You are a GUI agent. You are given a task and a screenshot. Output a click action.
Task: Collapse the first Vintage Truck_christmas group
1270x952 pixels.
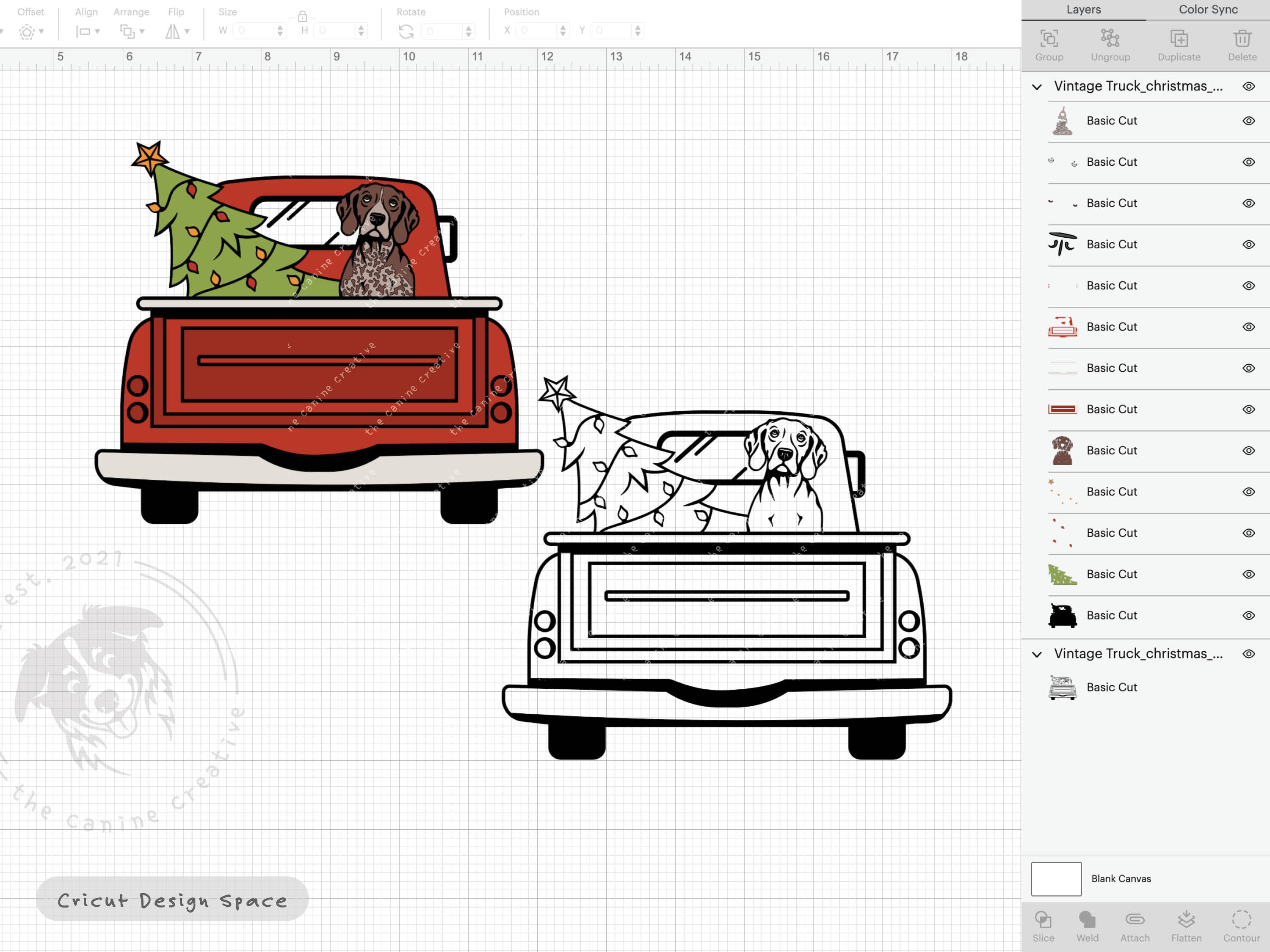click(1037, 86)
